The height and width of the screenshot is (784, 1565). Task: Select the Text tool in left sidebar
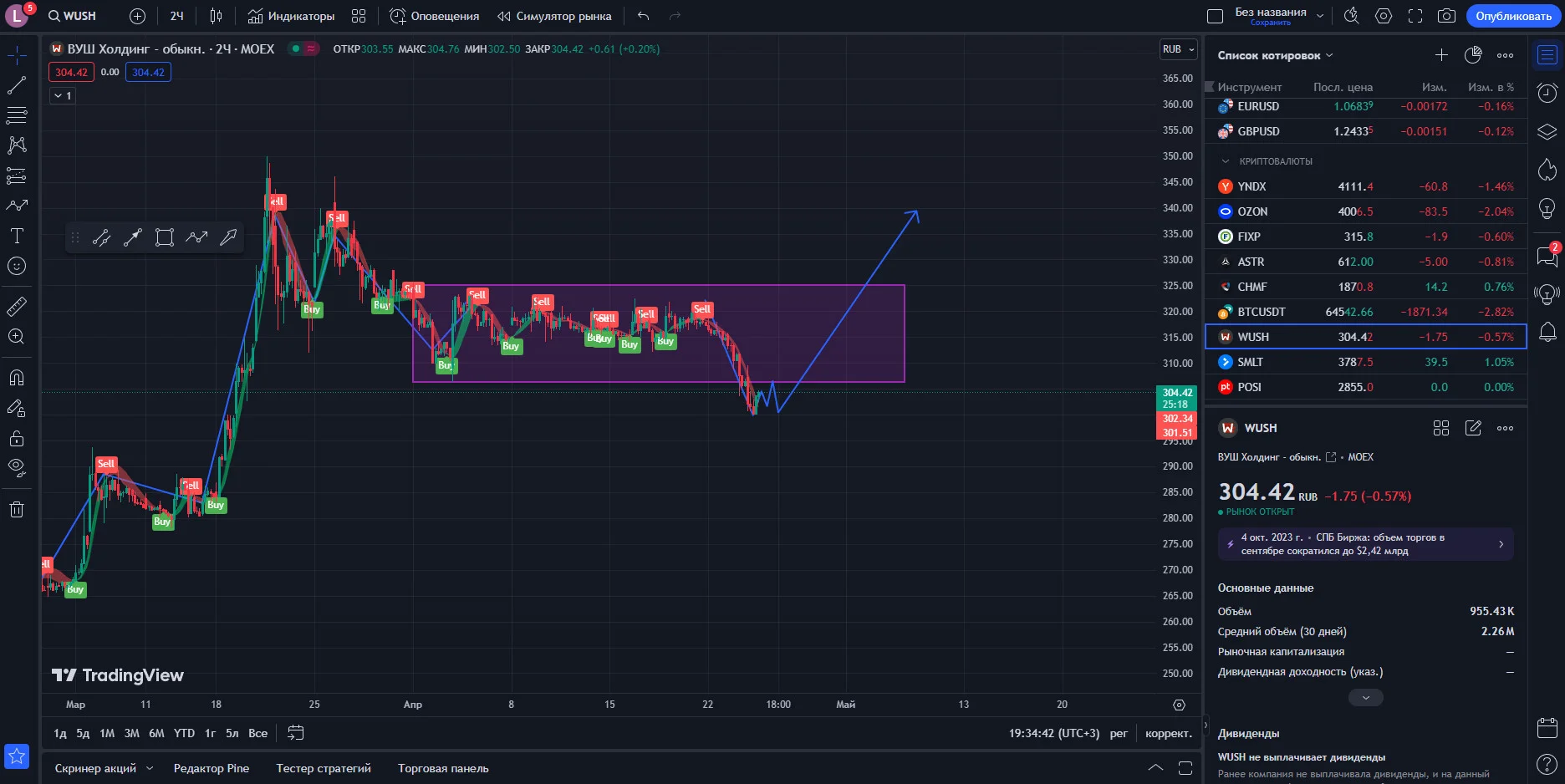click(17, 236)
